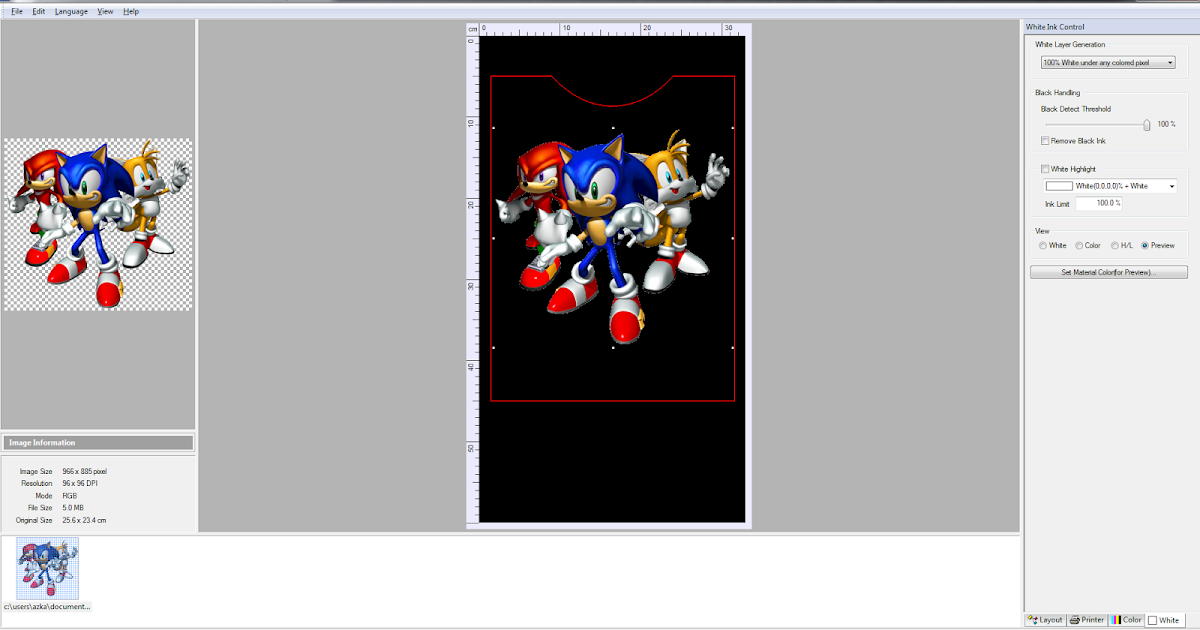Select Color view radio button
1200x630 pixels.
(x=1079, y=245)
